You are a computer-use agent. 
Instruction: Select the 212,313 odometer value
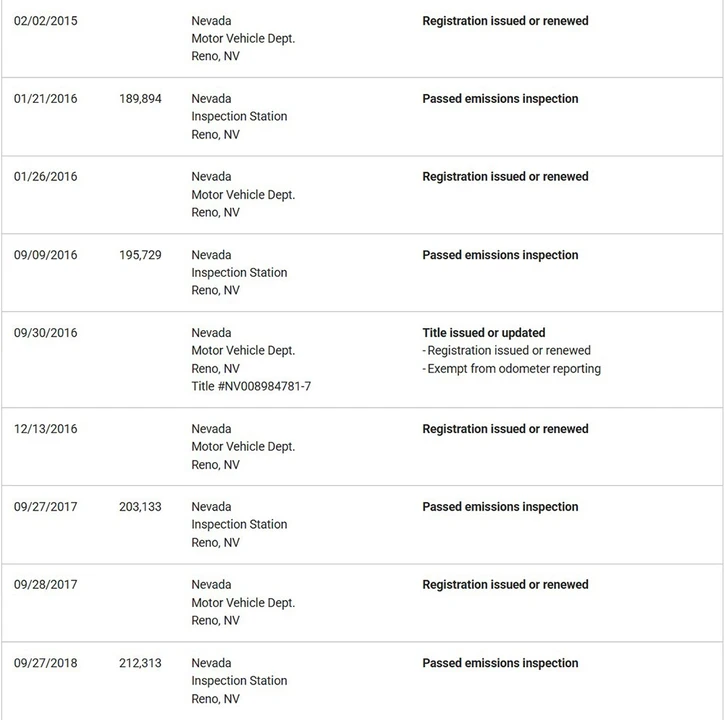[140, 663]
